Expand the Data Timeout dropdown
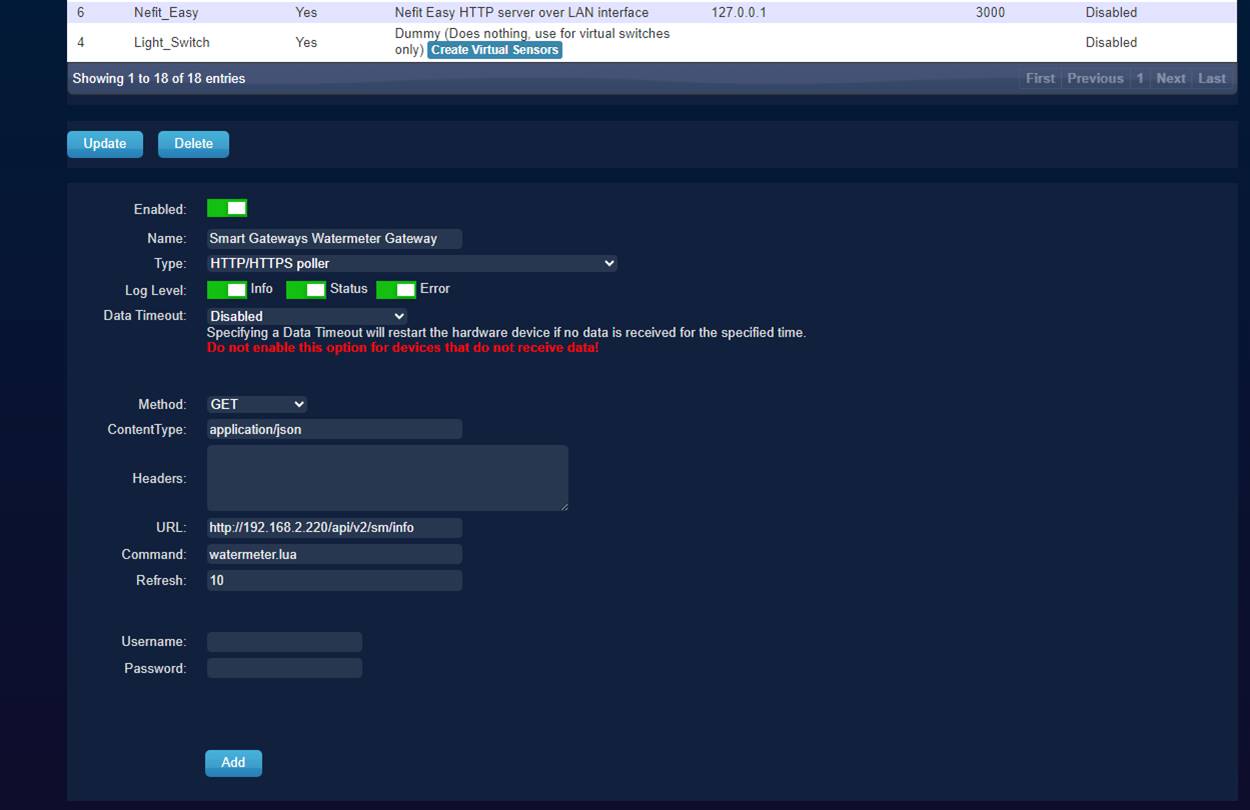Viewport: 1250px width, 810px height. tap(306, 316)
